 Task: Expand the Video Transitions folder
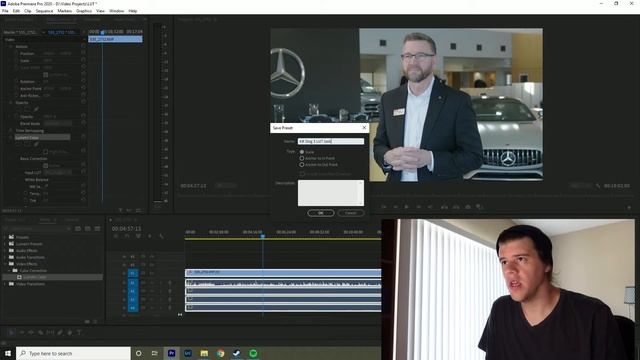coord(5,284)
